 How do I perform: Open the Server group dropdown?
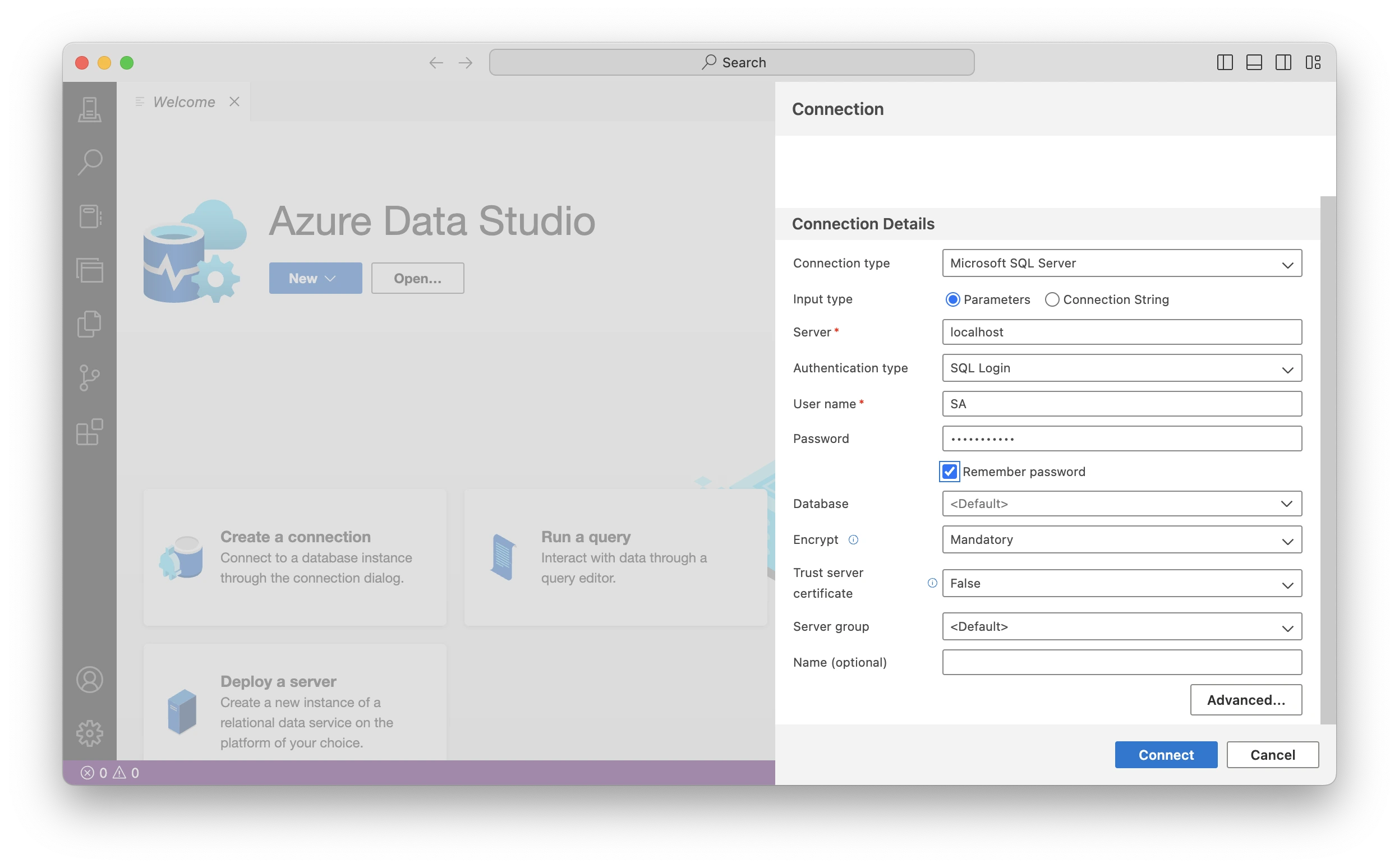[x=1123, y=627]
